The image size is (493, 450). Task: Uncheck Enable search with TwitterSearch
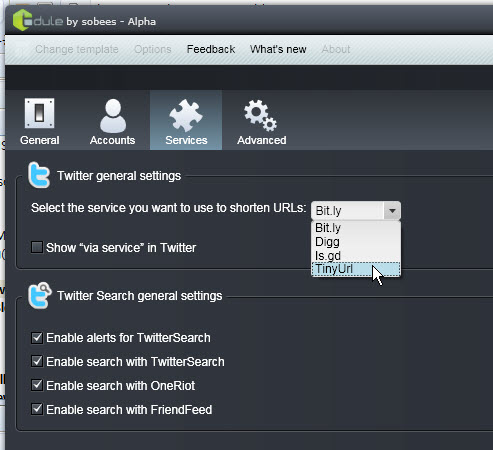37,361
